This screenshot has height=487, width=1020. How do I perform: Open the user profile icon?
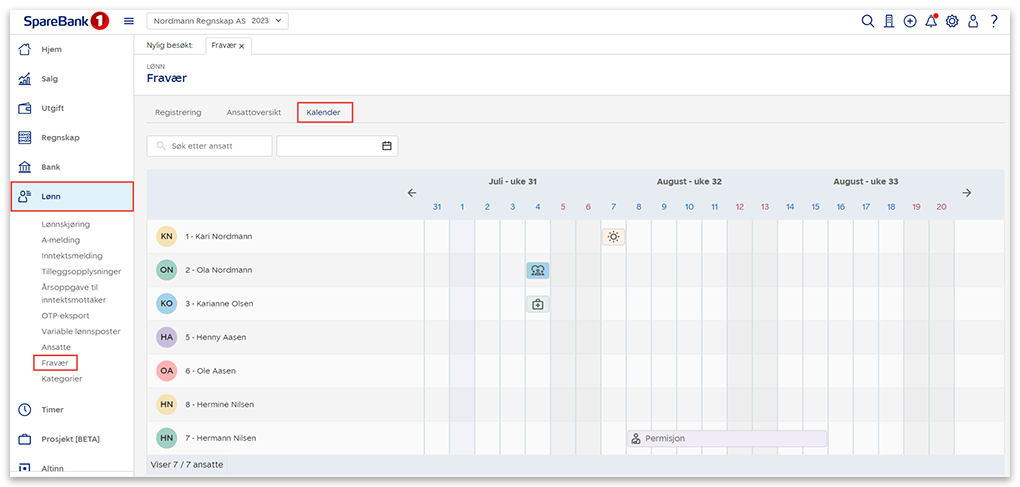point(972,21)
